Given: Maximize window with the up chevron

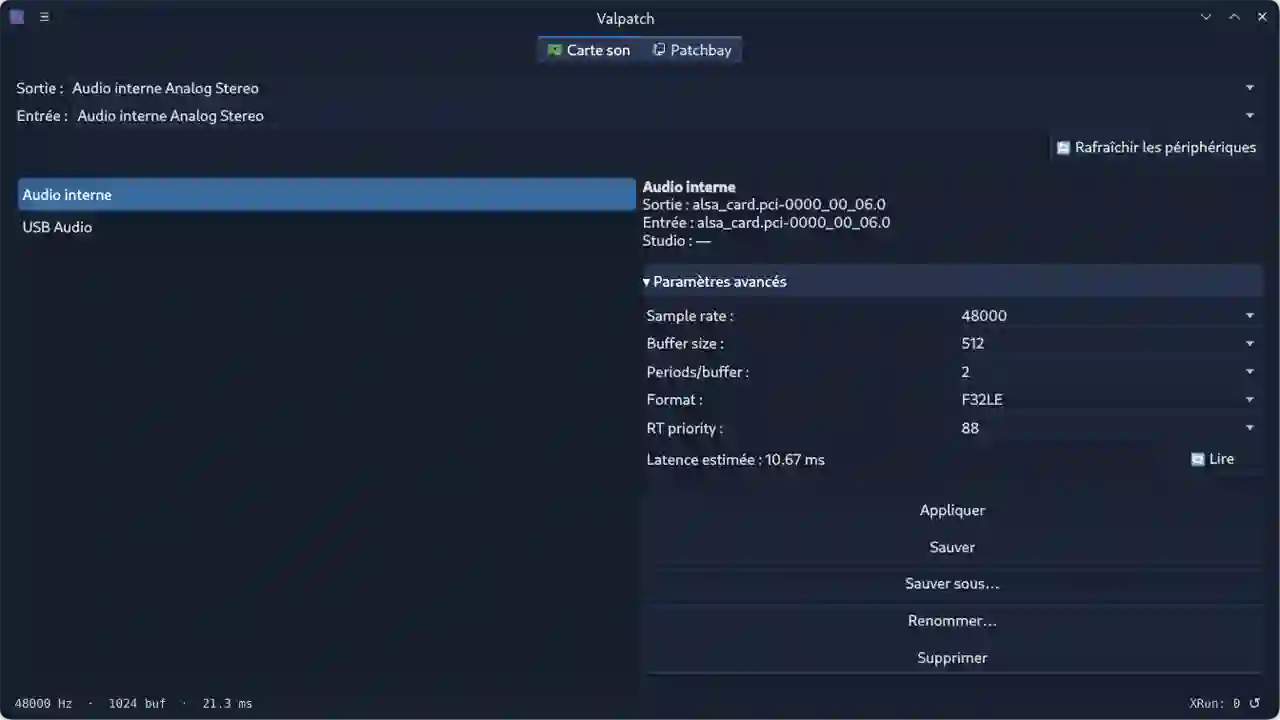Looking at the screenshot, I should click(1234, 17).
